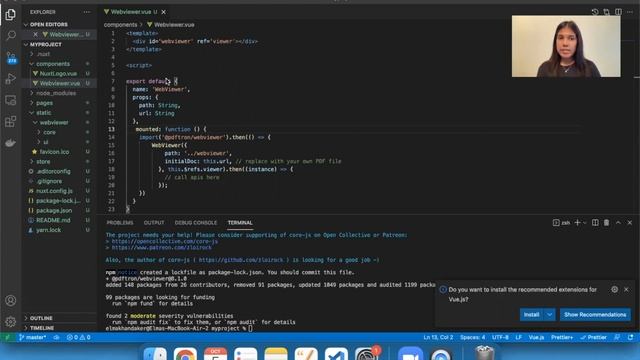640x360 pixels.
Task: Collapse the static folder
Action: (44, 113)
